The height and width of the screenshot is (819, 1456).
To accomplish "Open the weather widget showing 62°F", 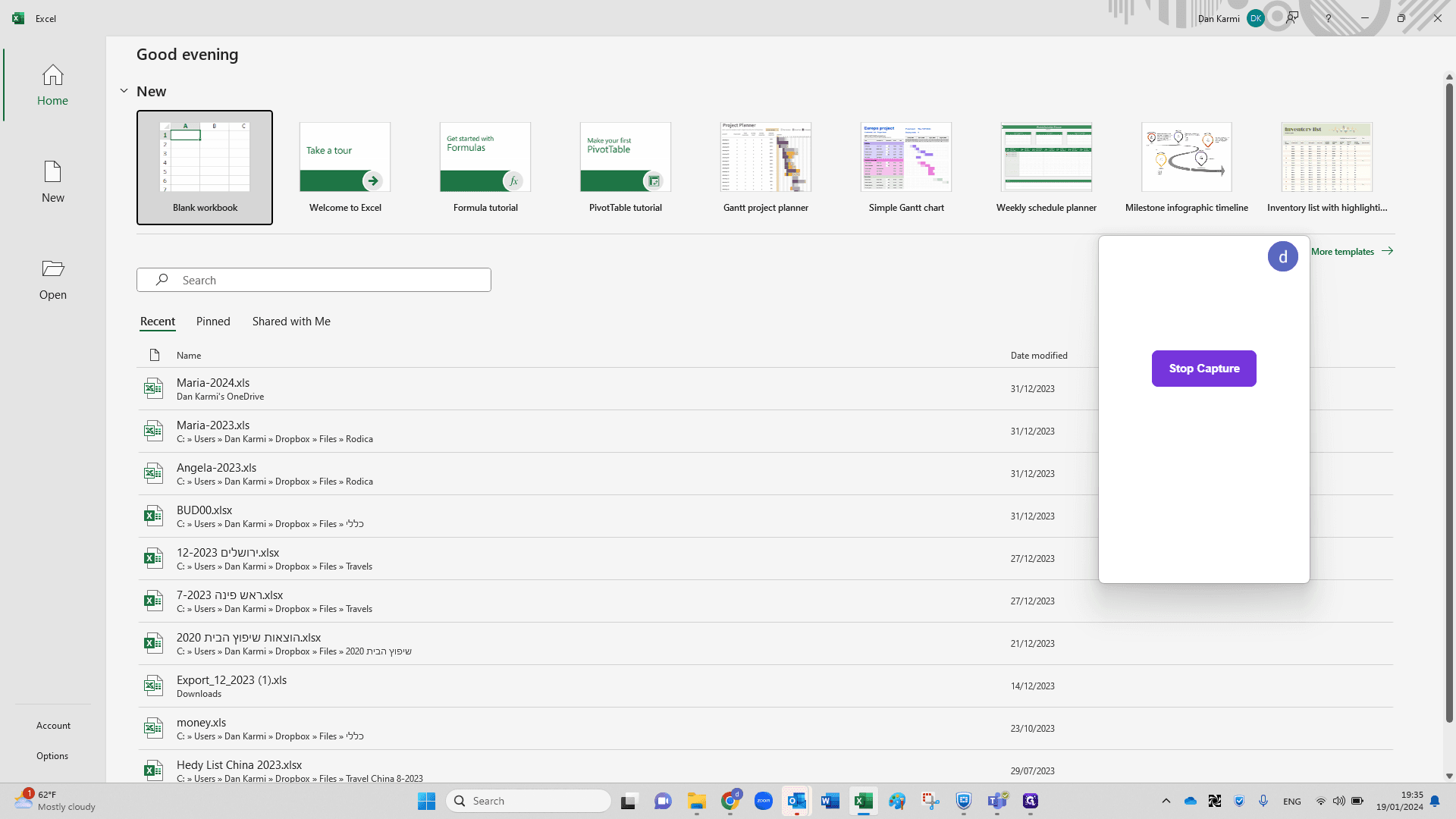I will click(55, 801).
